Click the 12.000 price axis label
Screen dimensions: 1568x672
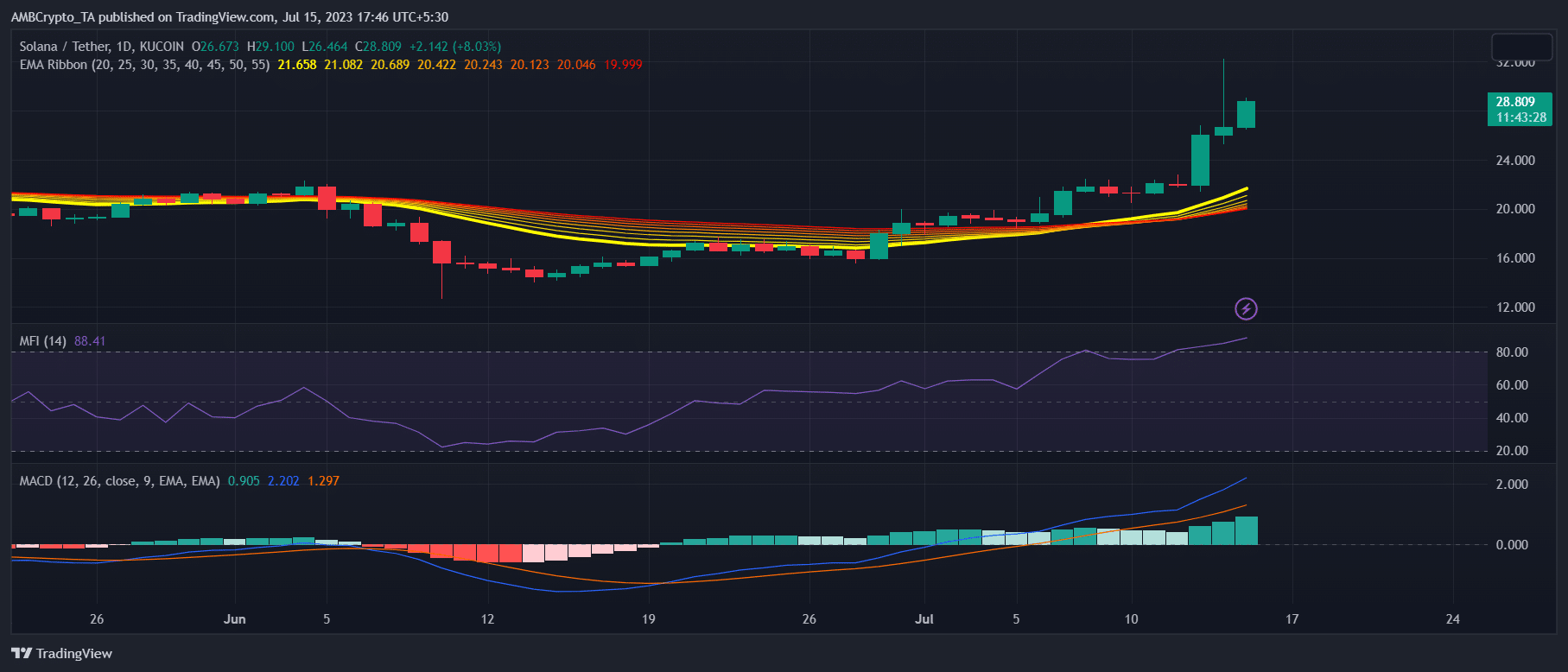coord(1516,307)
